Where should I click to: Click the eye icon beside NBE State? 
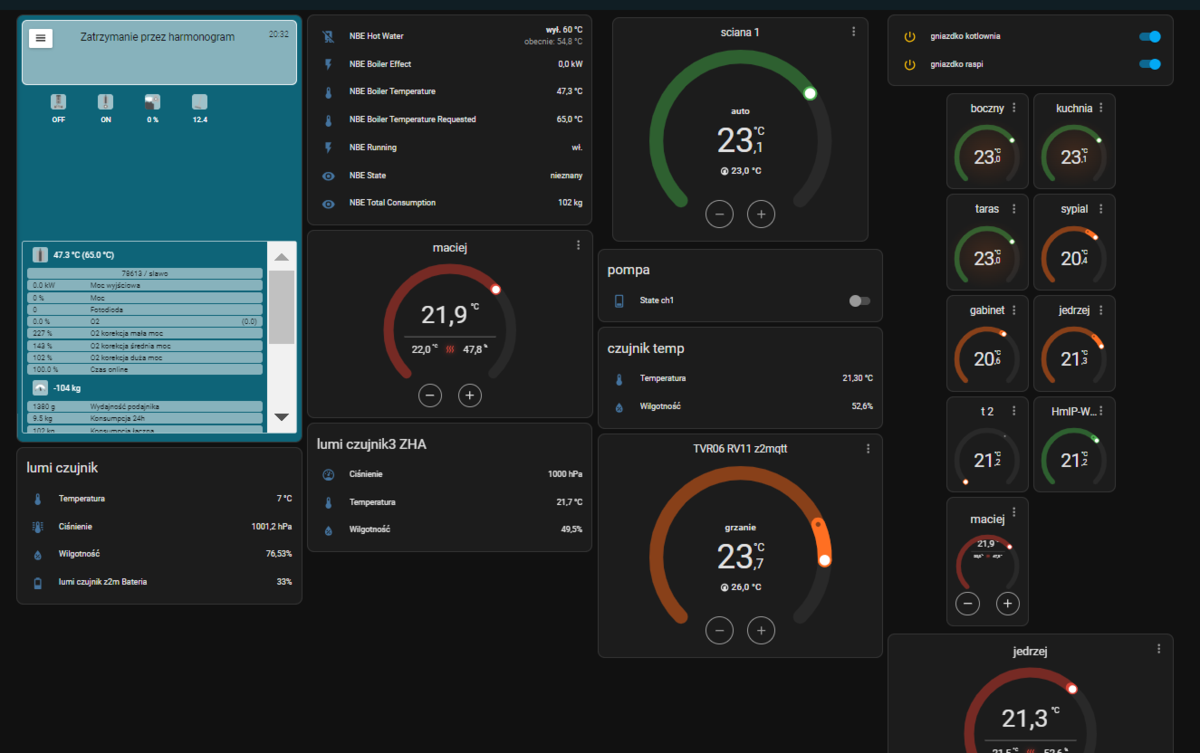(x=328, y=176)
